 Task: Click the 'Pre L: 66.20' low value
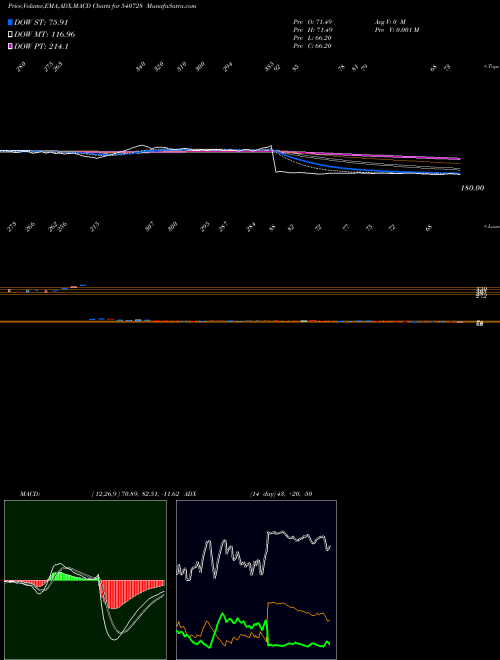[x=313, y=37]
